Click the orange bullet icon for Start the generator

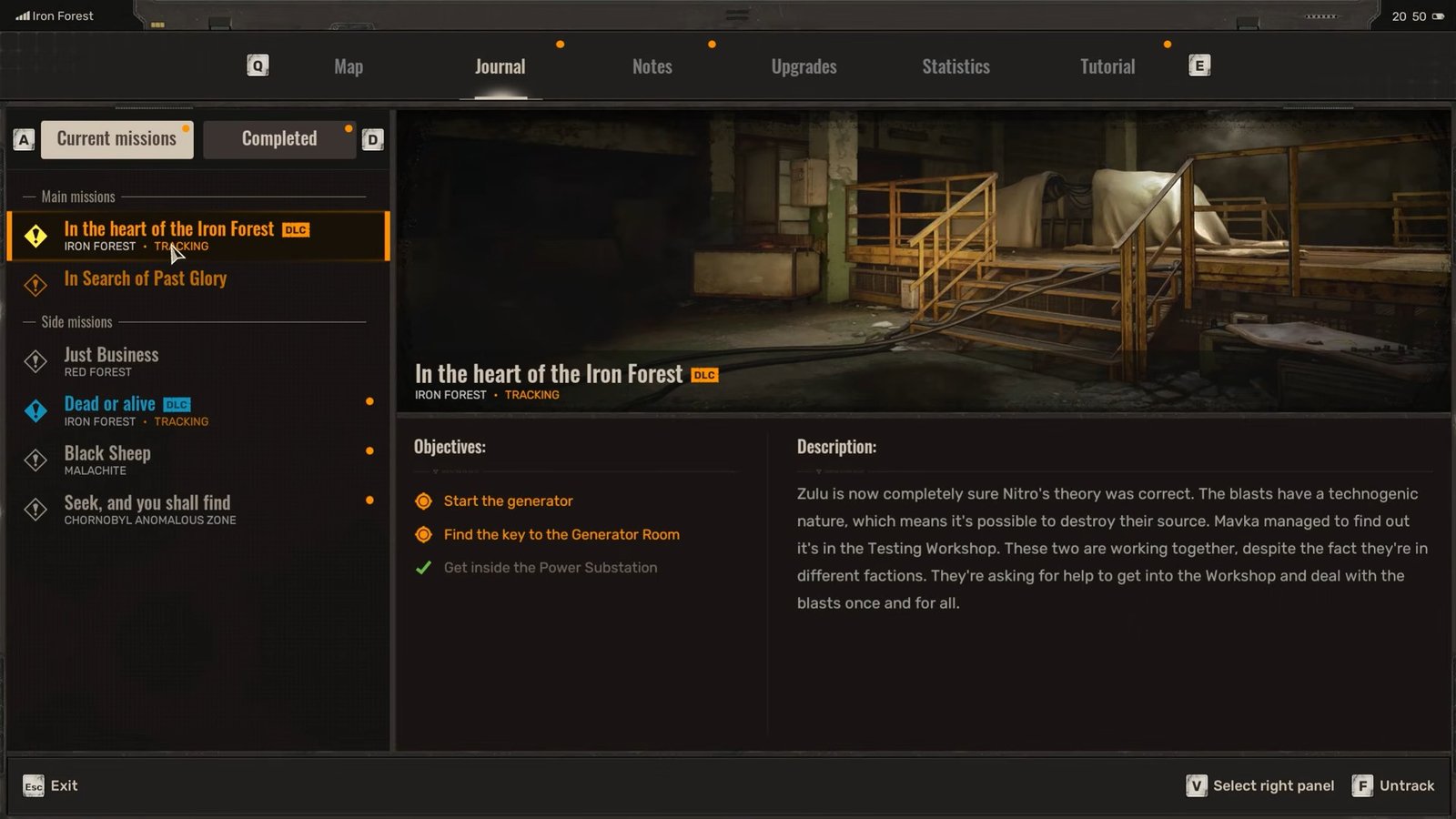(x=423, y=500)
